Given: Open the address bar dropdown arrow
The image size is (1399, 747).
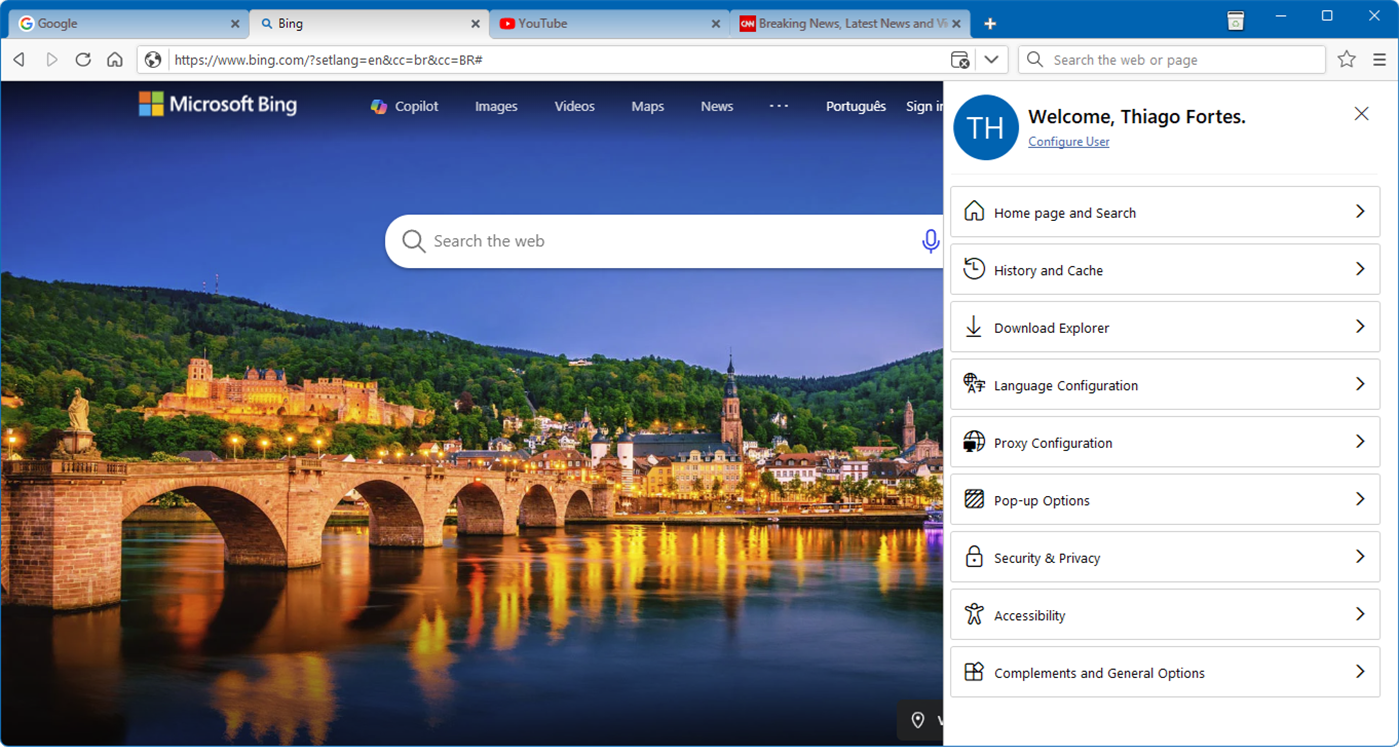Looking at the screenshot, I should tap(991, 59).
